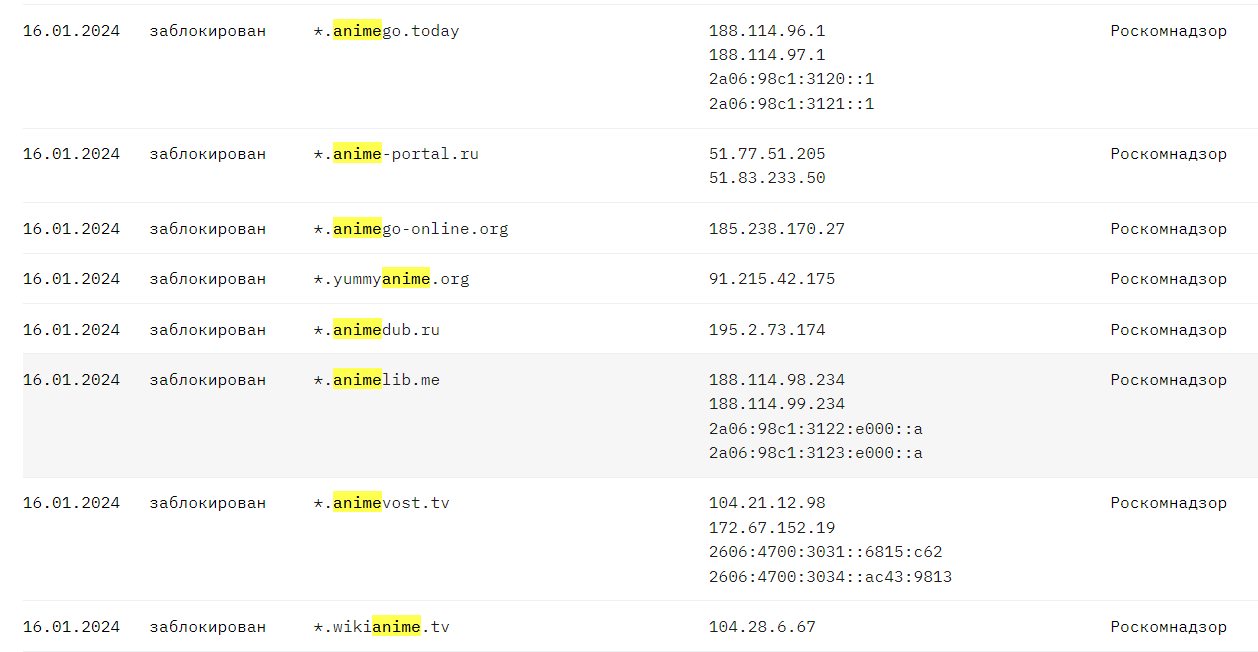Click IPv6 address 2a06:98c1:3122:e000::a
Screen dimensions: 1258x652
[816, 429]
